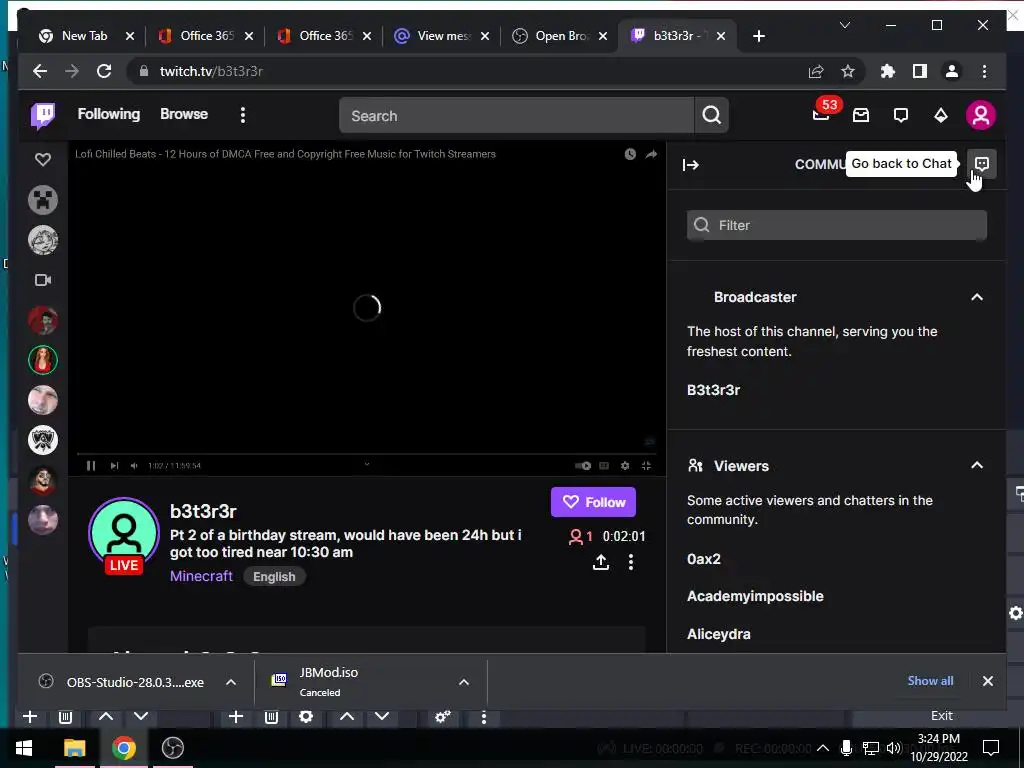
Task: Select viewer Aliceydra
Action: 718,634
